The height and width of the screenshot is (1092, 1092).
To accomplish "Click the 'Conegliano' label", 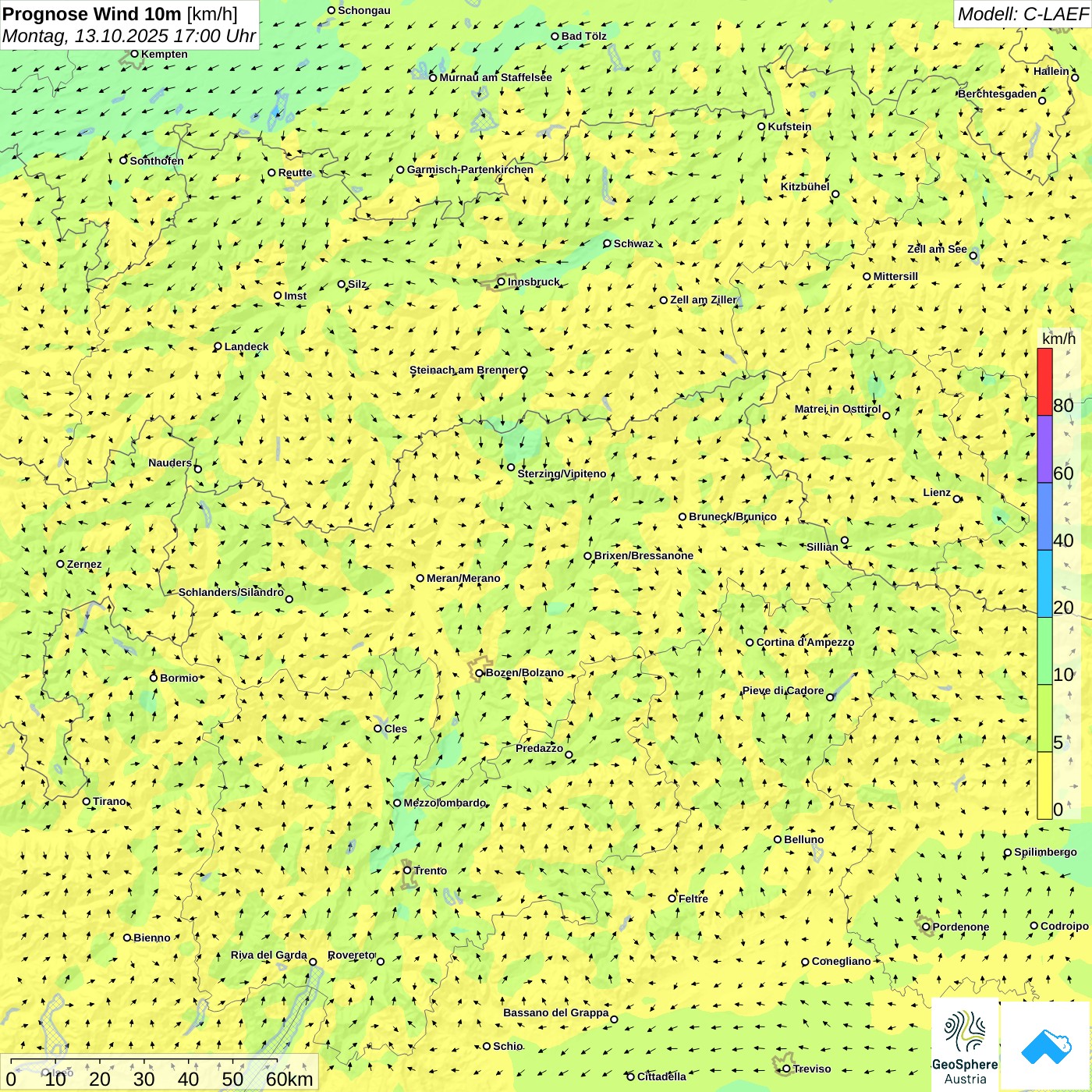I will point(841,961).
